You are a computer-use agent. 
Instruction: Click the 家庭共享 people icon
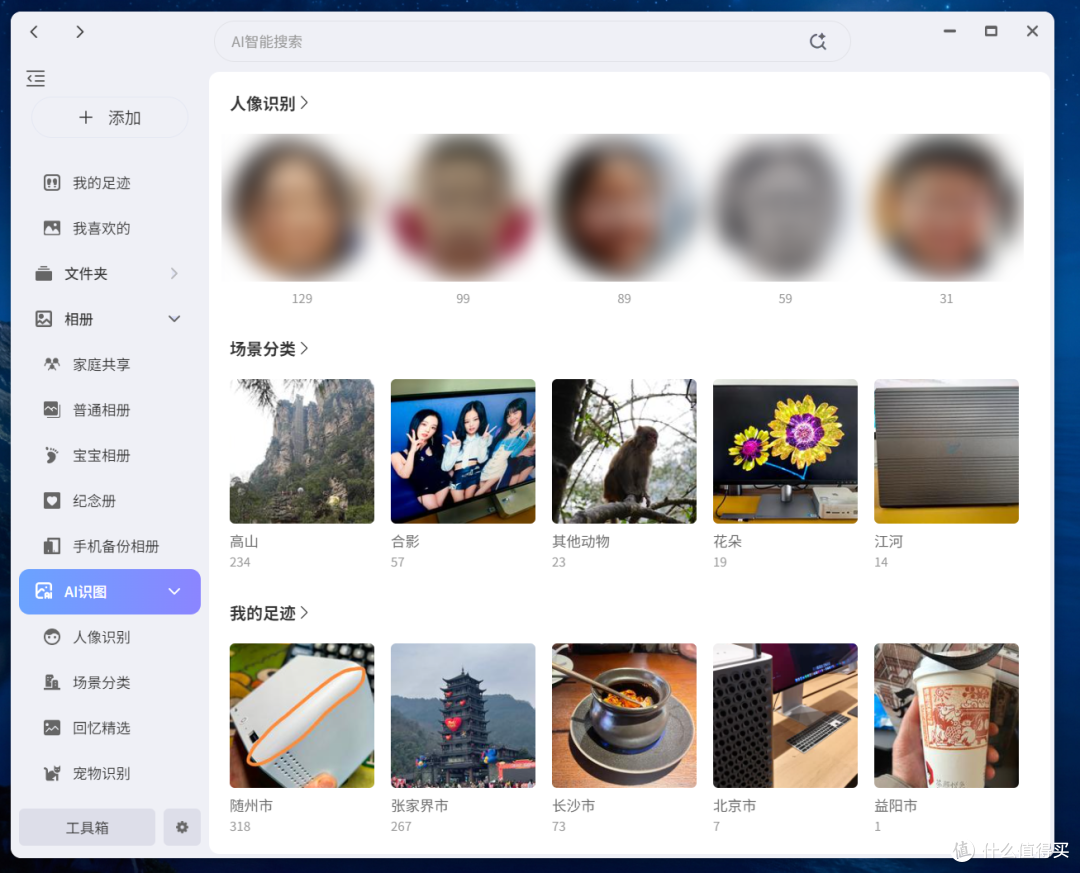52,364
